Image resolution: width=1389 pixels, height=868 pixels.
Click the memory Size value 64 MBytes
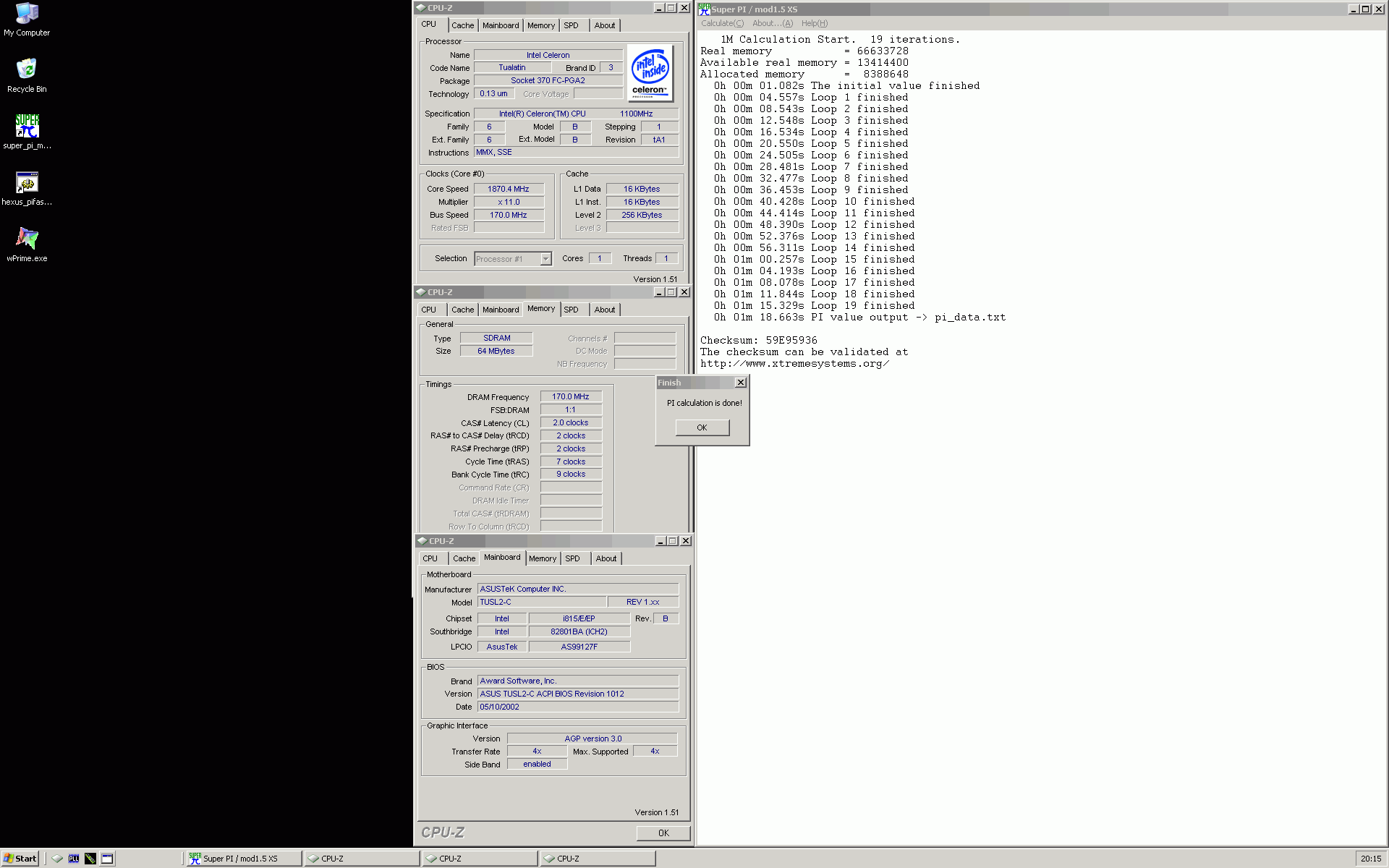click(x=496, y=351)
